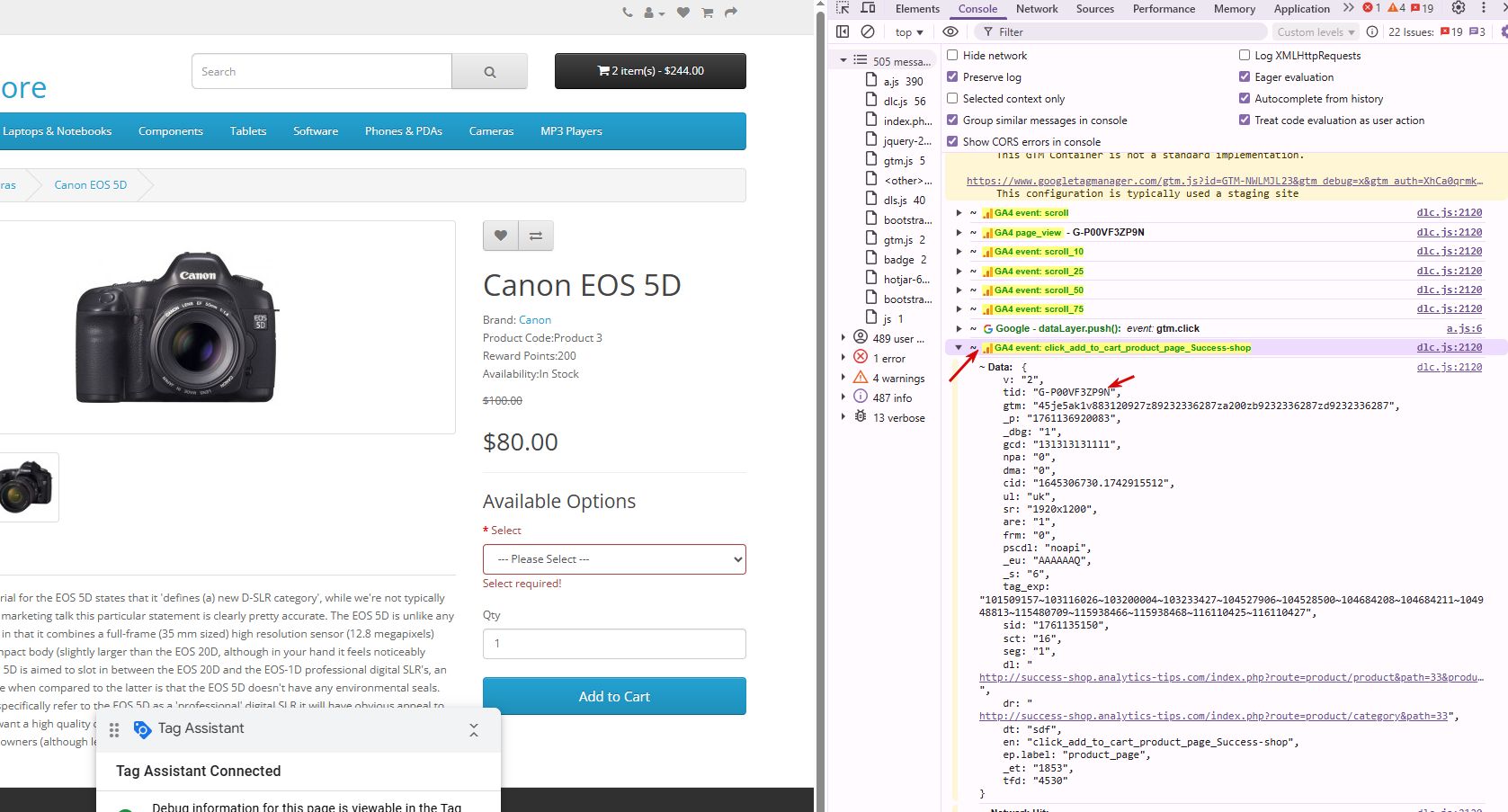This screenshot has width=1508, height=812.
Task: Open the top JavaScript context dropdown
Action: tap(909, 32)
